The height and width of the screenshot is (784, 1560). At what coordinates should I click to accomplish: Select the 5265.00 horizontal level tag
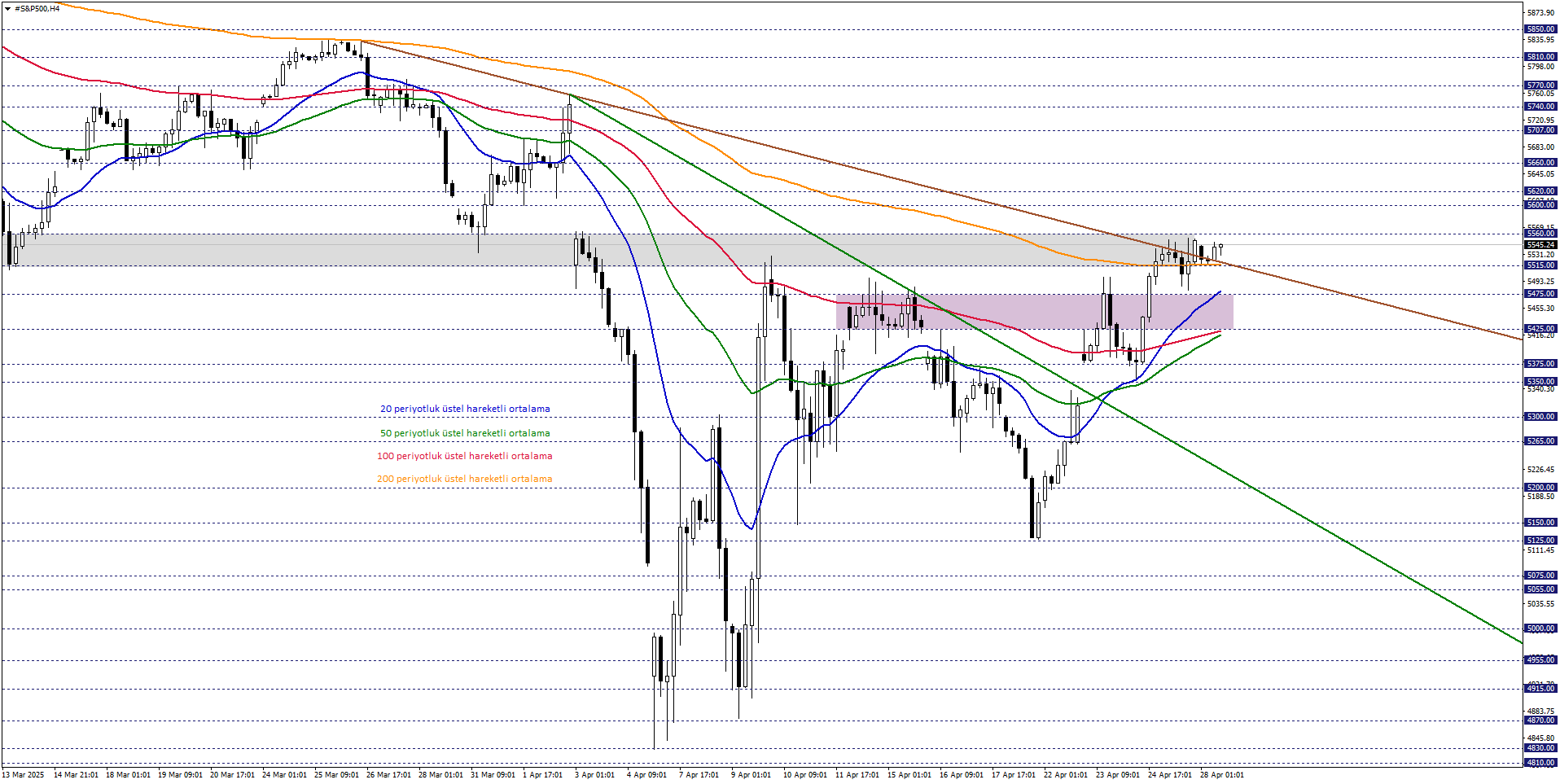(x=1540, y=441)
